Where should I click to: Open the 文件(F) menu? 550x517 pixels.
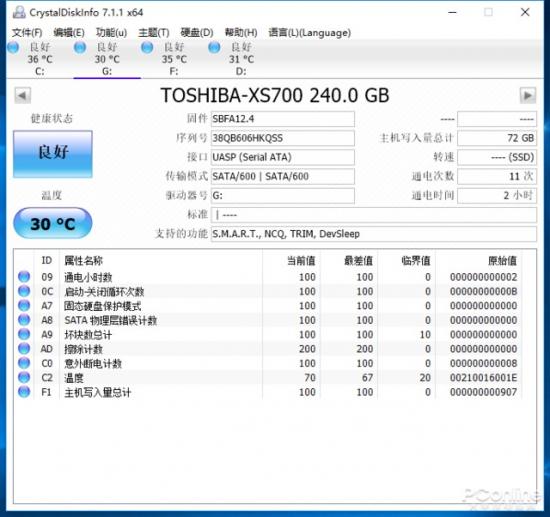(27, 33)
